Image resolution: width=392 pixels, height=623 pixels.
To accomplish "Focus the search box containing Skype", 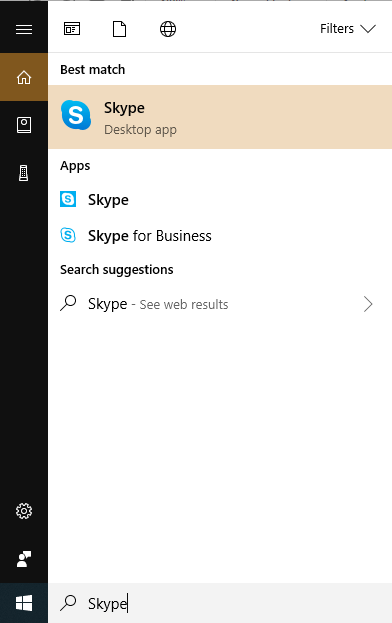I will (220, 603).
